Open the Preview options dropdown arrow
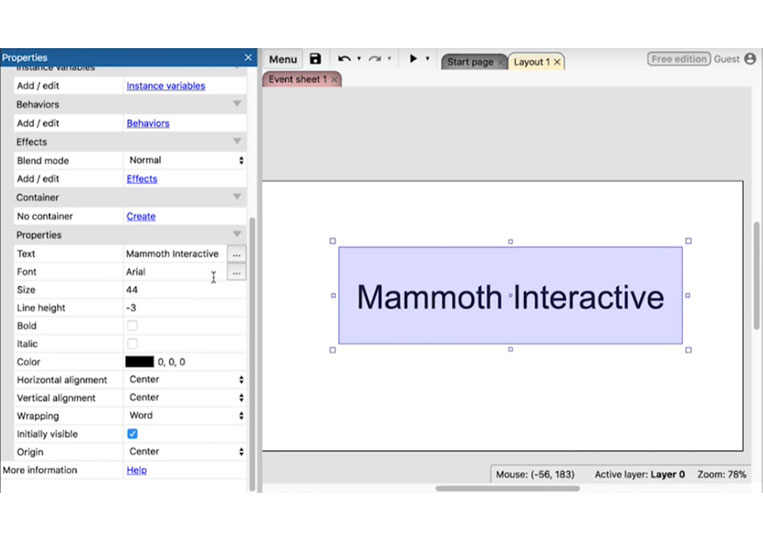Viewport: 763px width, 541px height. (428, 59)
